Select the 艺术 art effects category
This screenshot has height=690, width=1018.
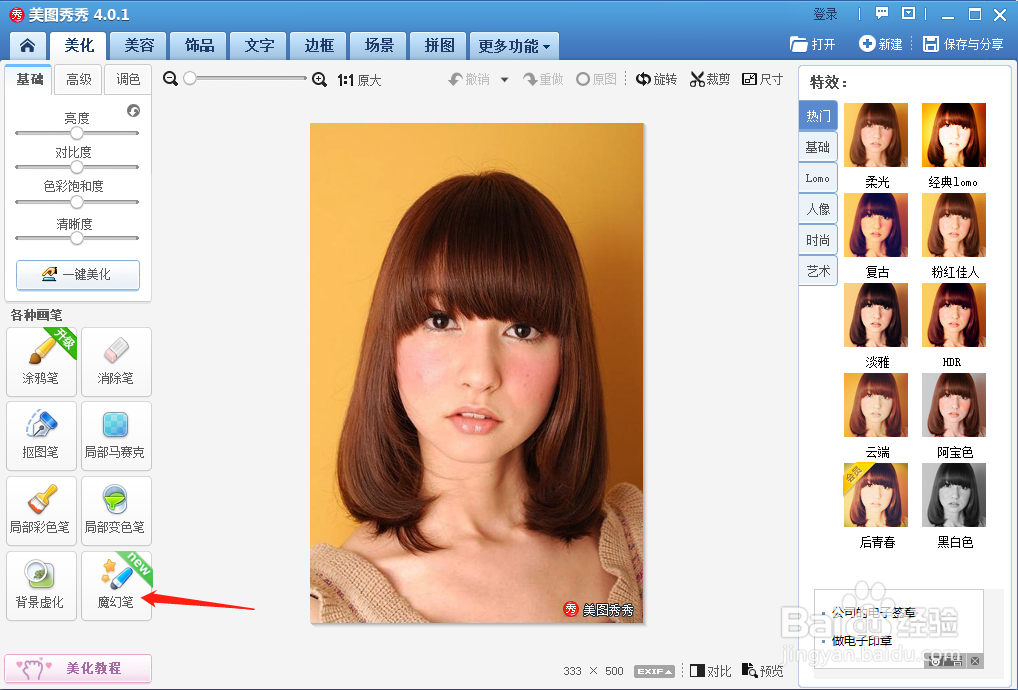point(818,271)
